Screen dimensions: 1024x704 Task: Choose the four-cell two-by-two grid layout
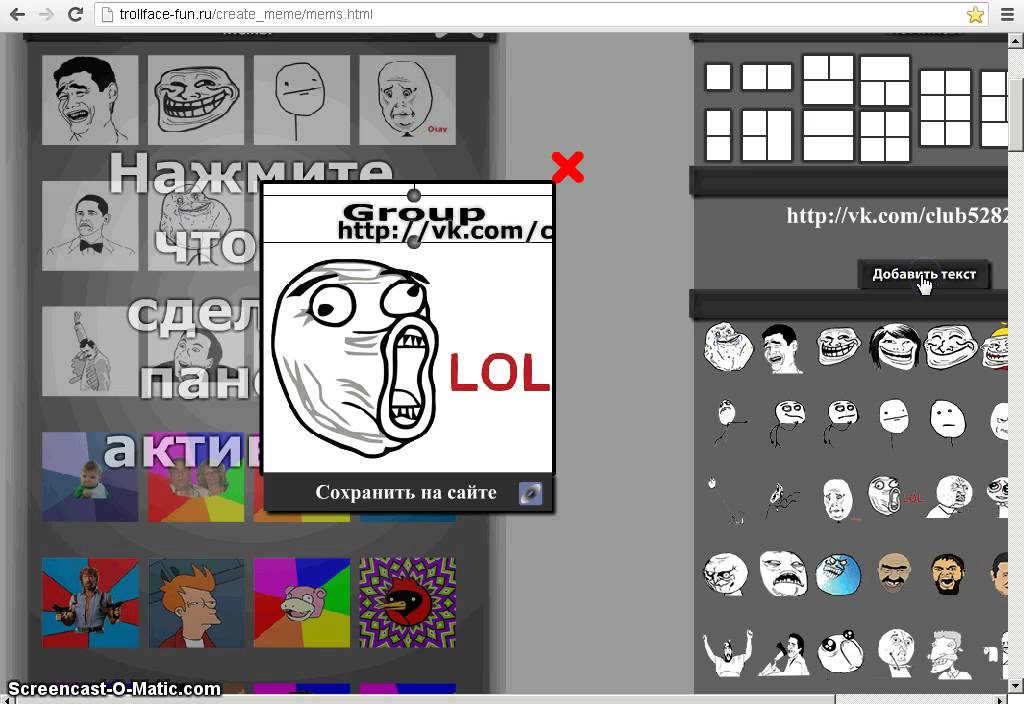pyautogui.click(x=885, y=136)
